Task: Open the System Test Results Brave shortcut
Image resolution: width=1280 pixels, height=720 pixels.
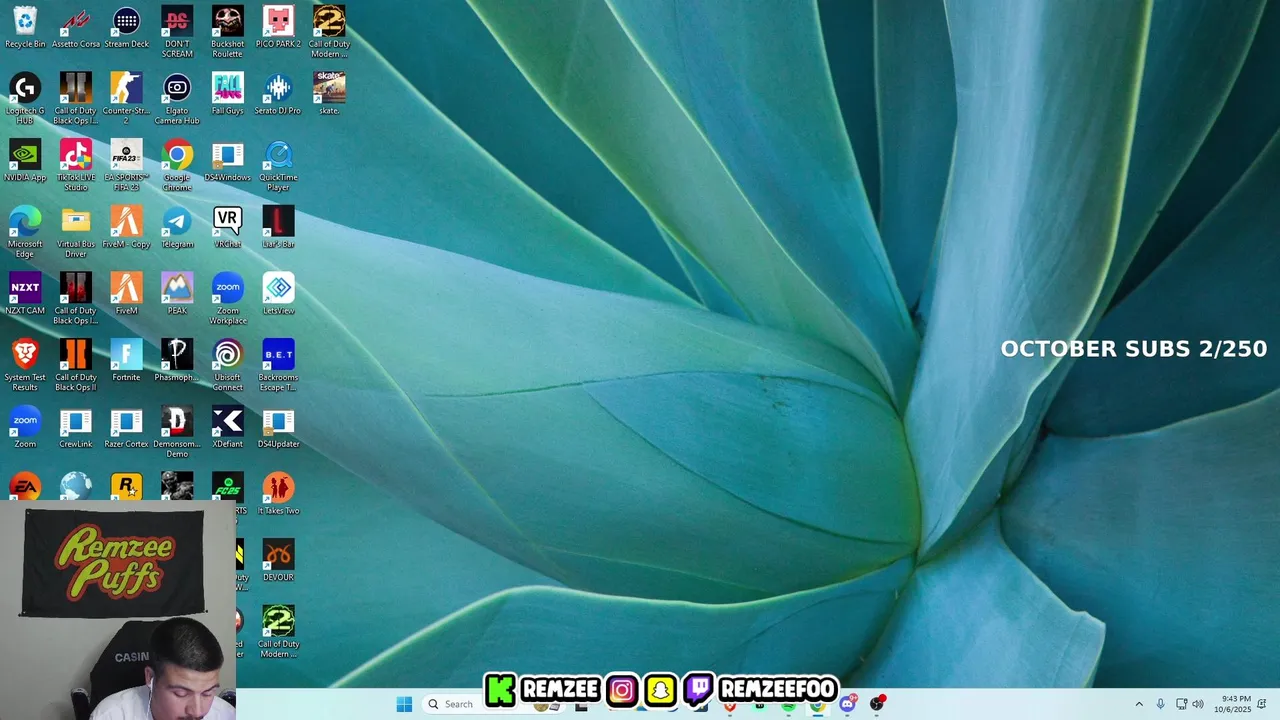Action: click(25, 364)
